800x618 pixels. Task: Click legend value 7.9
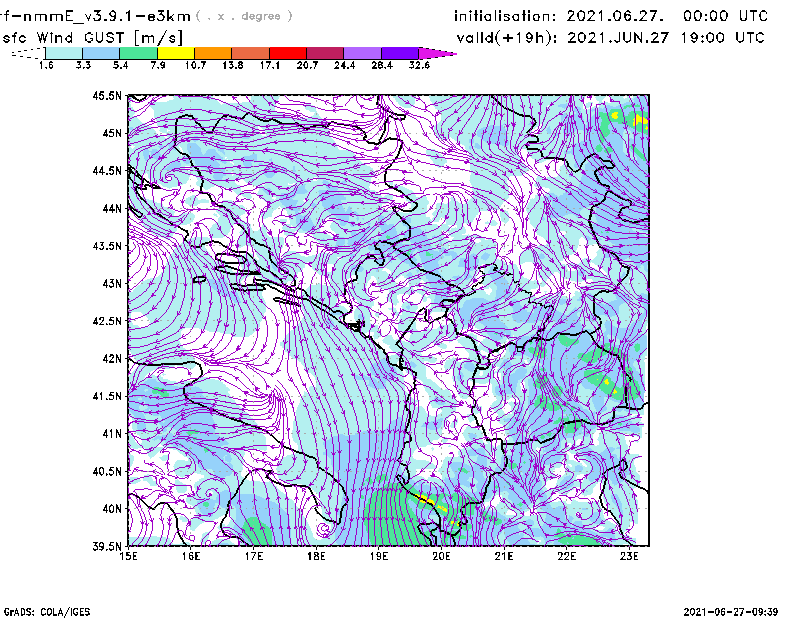coord(158,65)
